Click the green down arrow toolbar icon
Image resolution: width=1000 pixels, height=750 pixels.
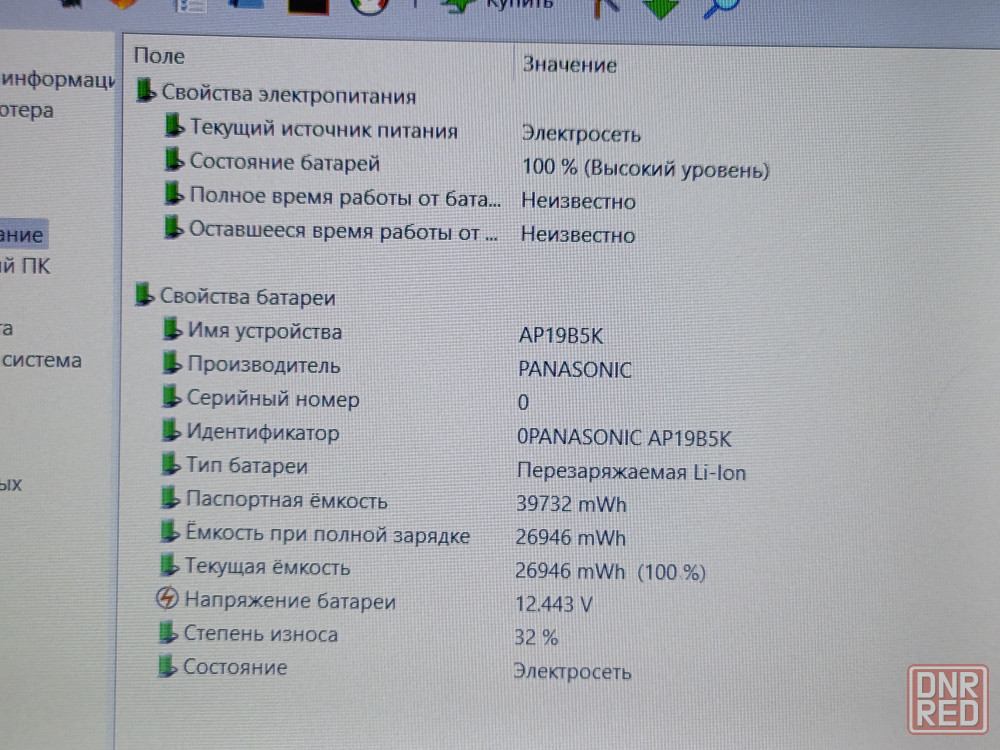[x=661, y=8]
